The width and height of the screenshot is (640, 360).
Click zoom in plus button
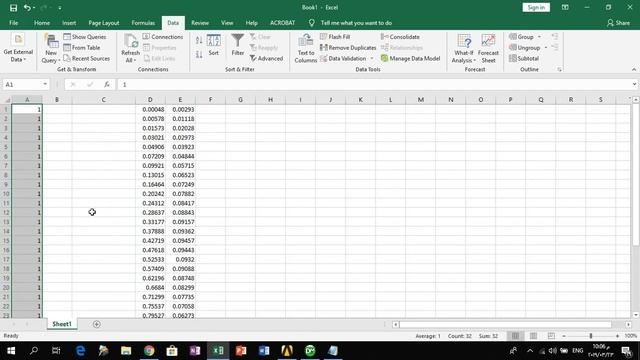[617, 336]
